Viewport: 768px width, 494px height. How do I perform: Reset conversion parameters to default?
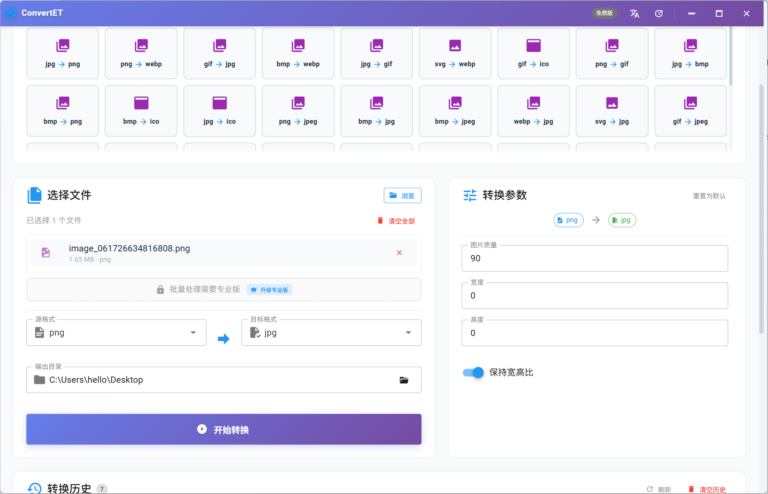click(709, 196)
